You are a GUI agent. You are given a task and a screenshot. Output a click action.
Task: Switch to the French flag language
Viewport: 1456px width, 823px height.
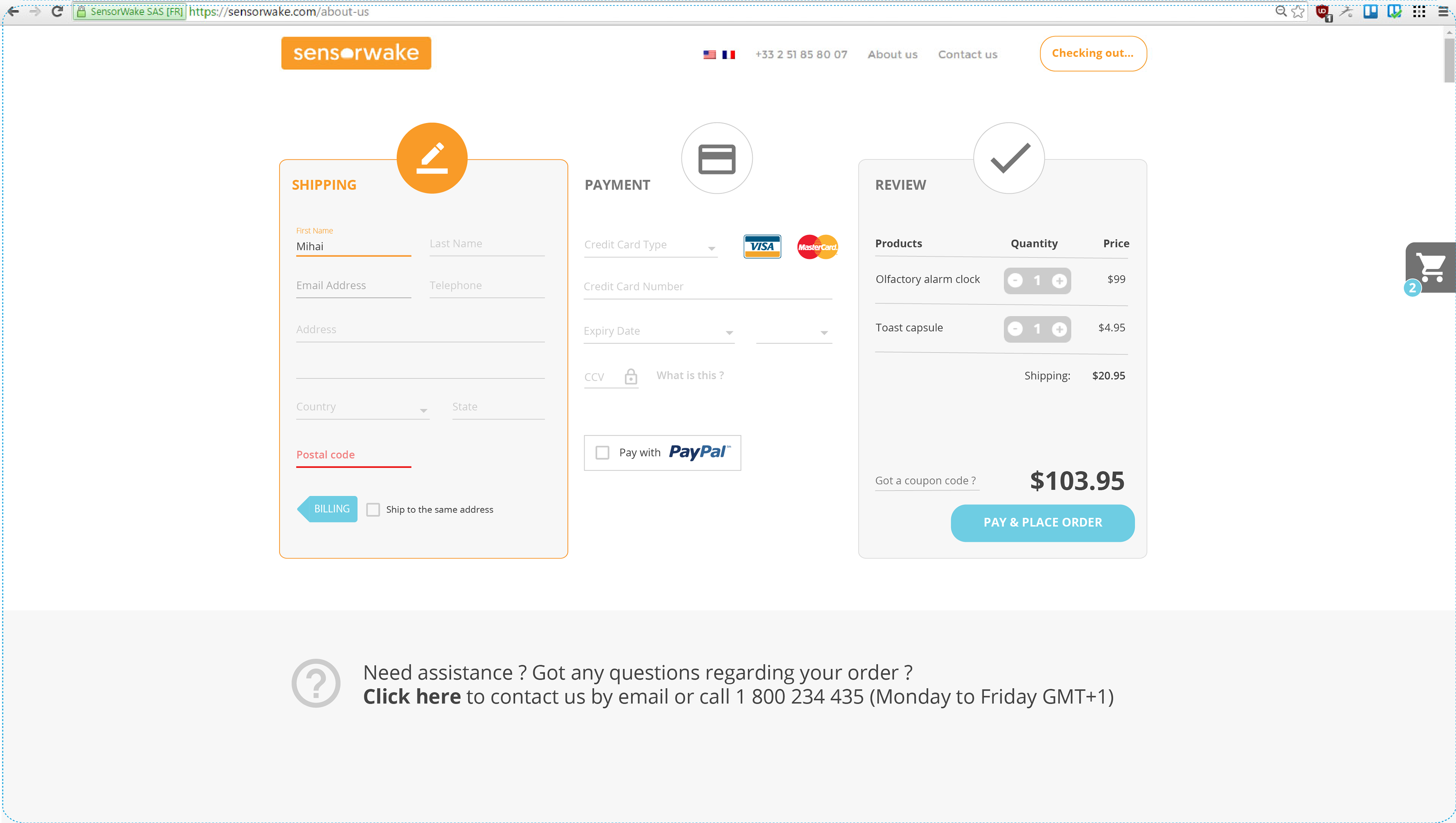point(728,55)
